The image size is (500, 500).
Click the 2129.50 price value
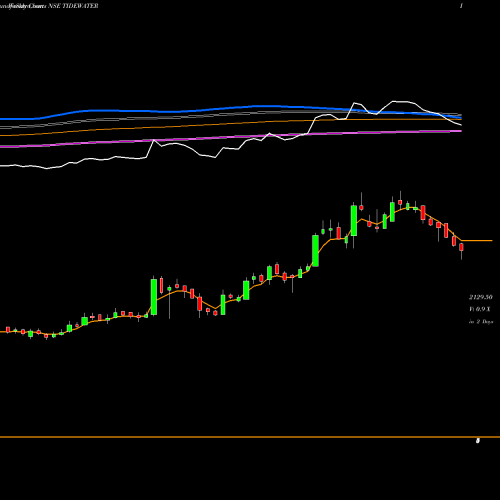[481, 297]
